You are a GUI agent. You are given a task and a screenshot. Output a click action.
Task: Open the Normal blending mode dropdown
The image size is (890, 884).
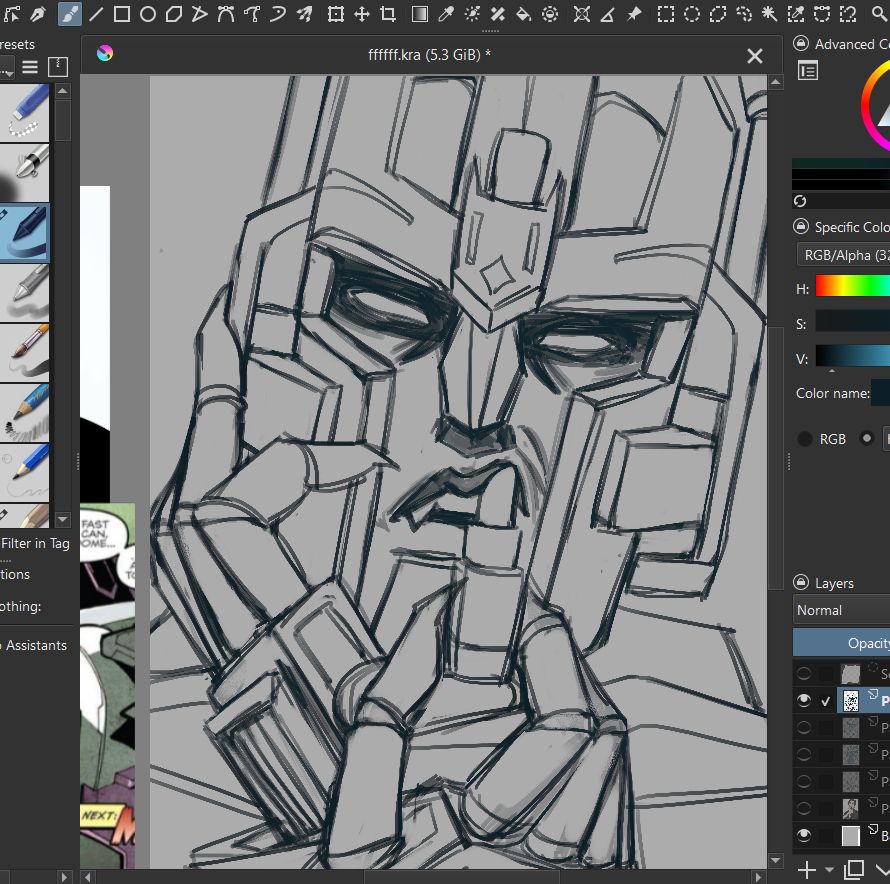click(x=841, y=610)
